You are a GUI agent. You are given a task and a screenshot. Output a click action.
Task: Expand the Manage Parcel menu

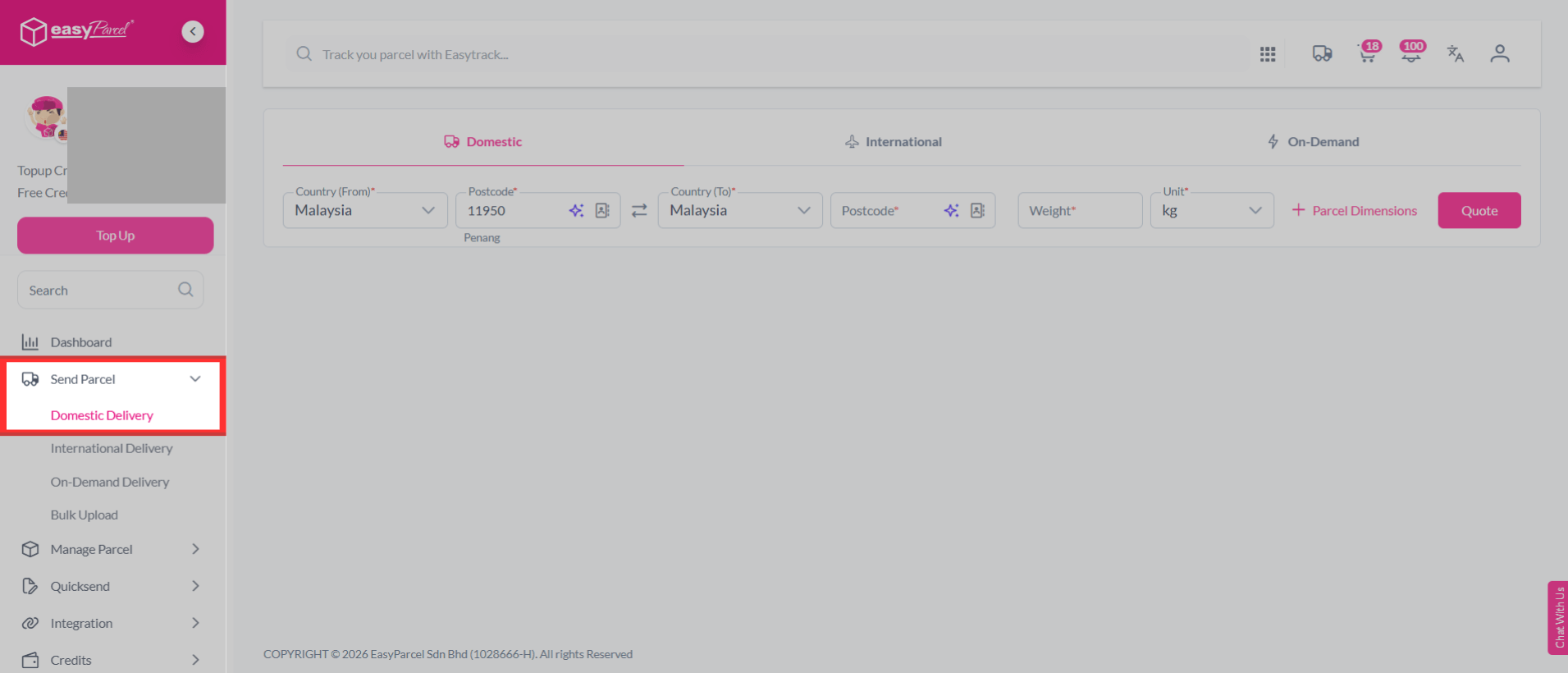pyautogui.click(x=111, y=549)
